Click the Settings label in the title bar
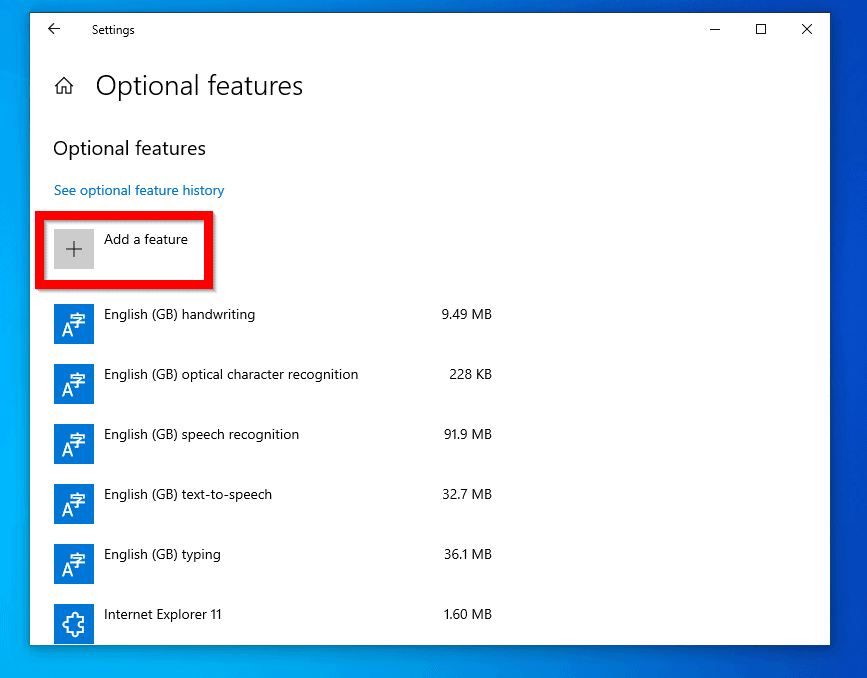The height and width of the screenshot is (678, 867). 113,29
